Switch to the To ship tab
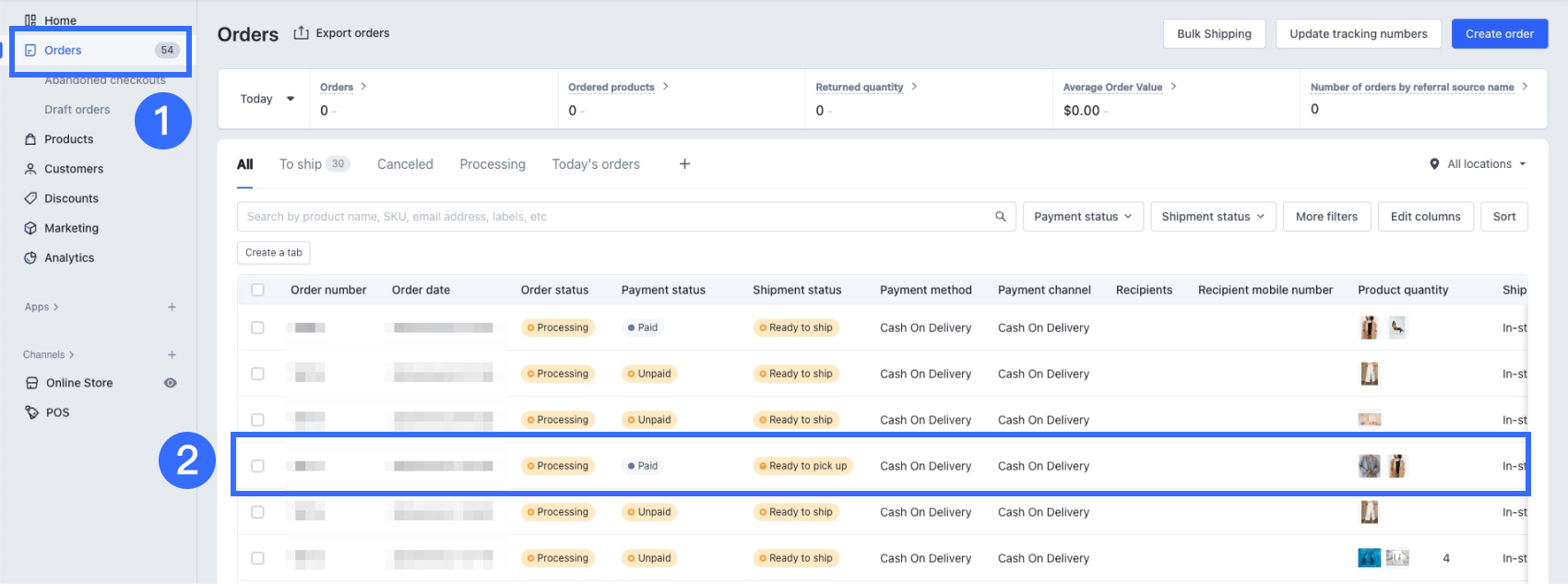This screenshot has width=1568, height=584. coord(302,164)
